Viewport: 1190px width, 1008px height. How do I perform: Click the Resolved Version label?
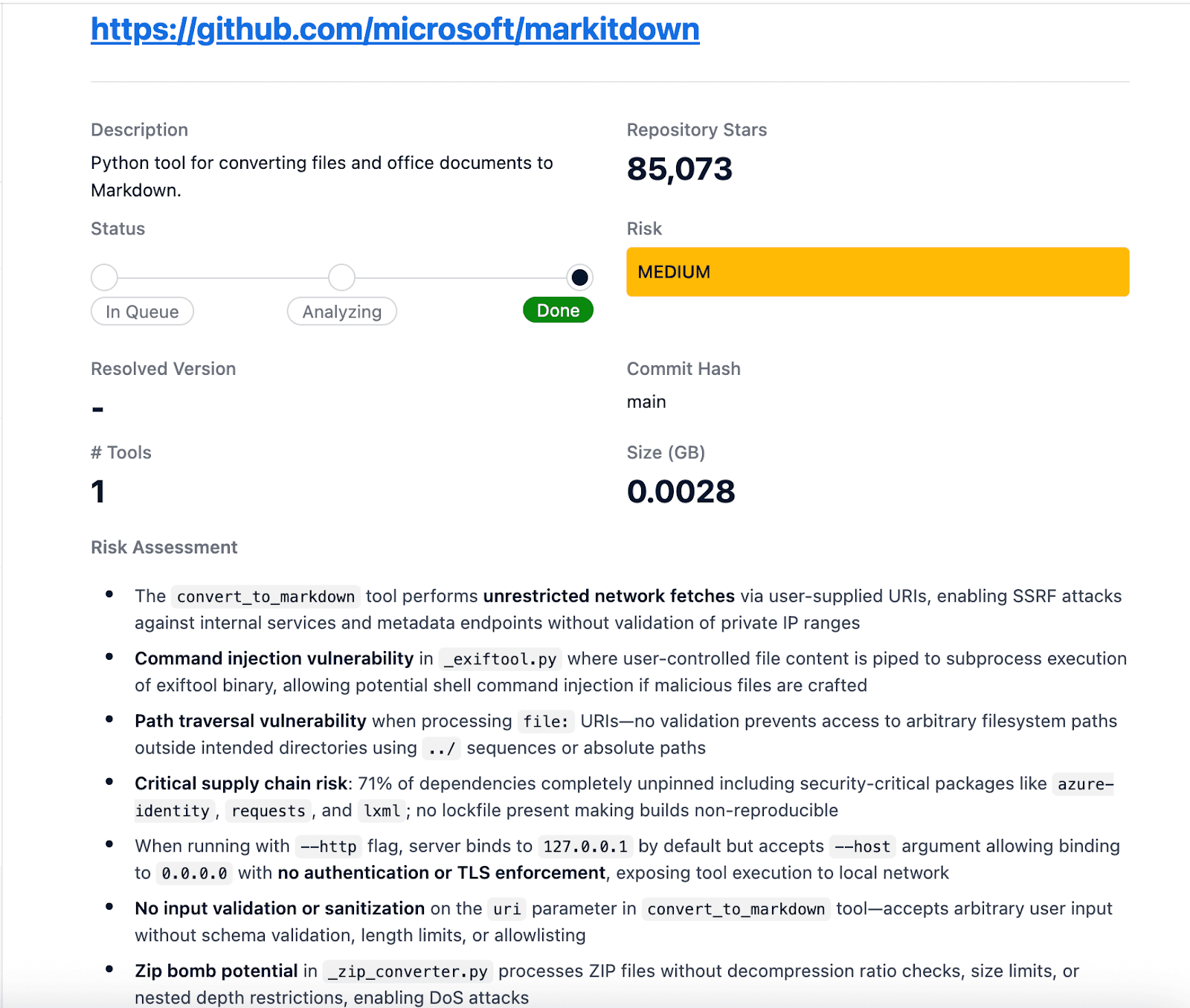[x=163, y=368]
